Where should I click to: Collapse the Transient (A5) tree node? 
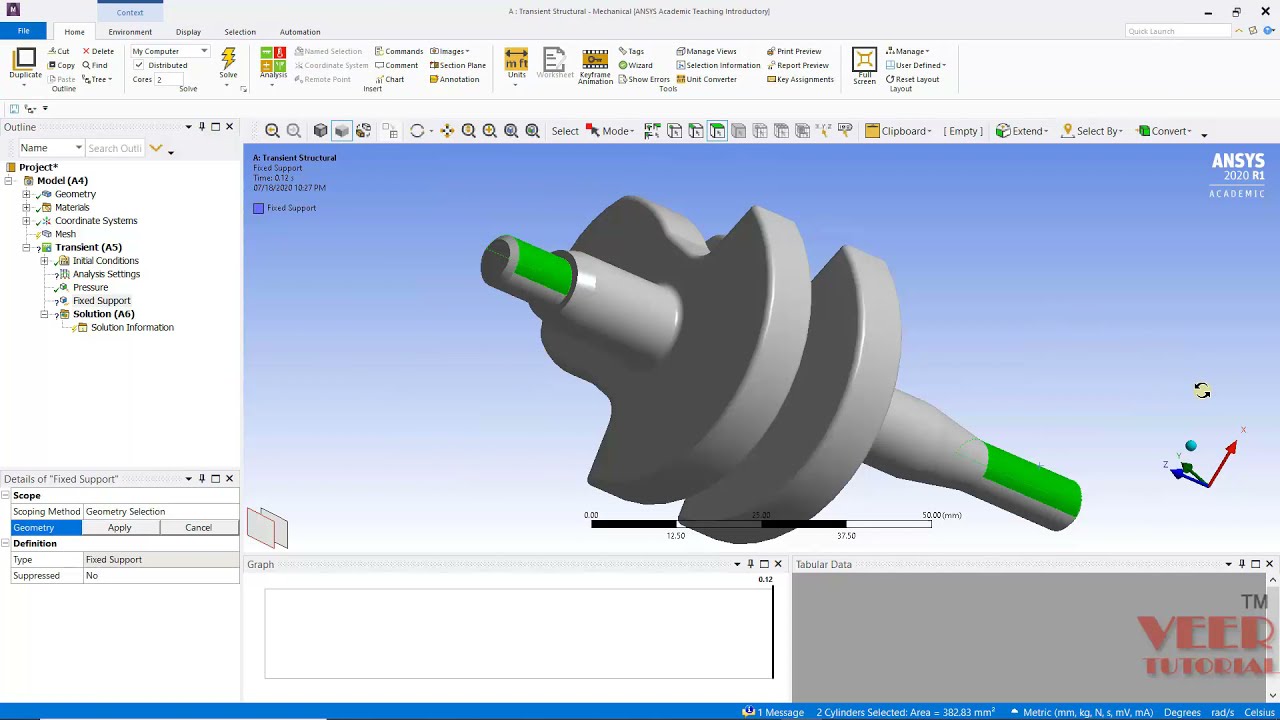[26, 247]
